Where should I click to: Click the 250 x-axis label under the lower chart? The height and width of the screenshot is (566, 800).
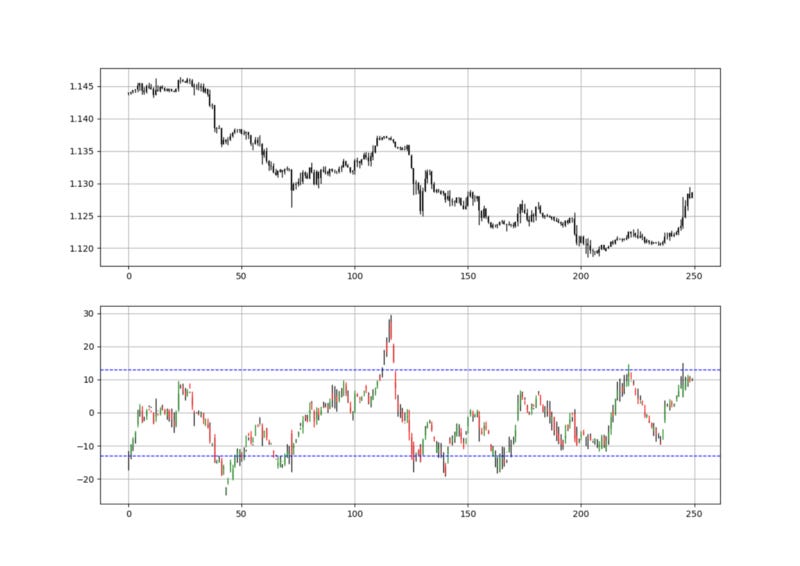(694, 514)
